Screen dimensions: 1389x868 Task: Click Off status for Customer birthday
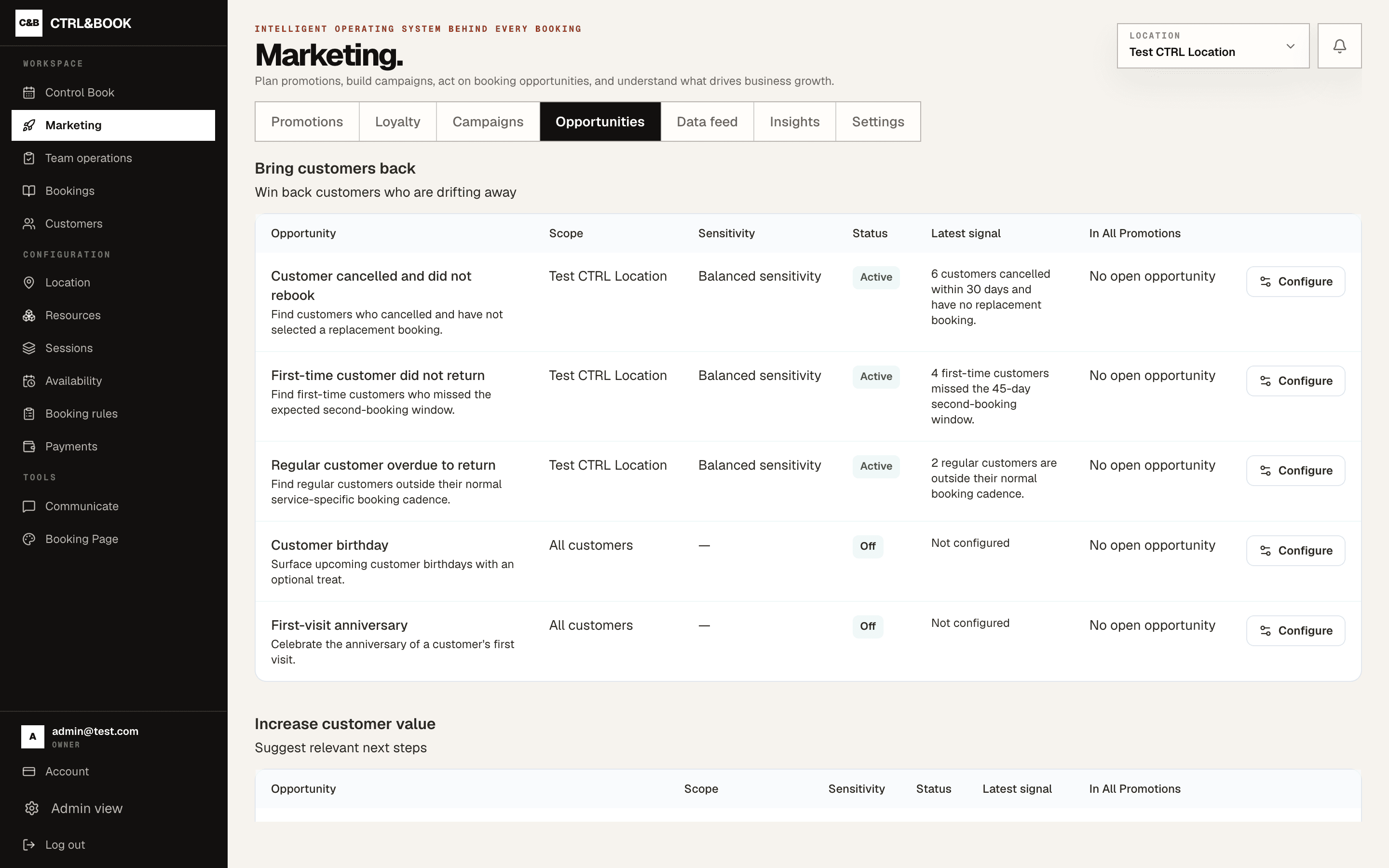pyautogui.click(x=868, y=546)
